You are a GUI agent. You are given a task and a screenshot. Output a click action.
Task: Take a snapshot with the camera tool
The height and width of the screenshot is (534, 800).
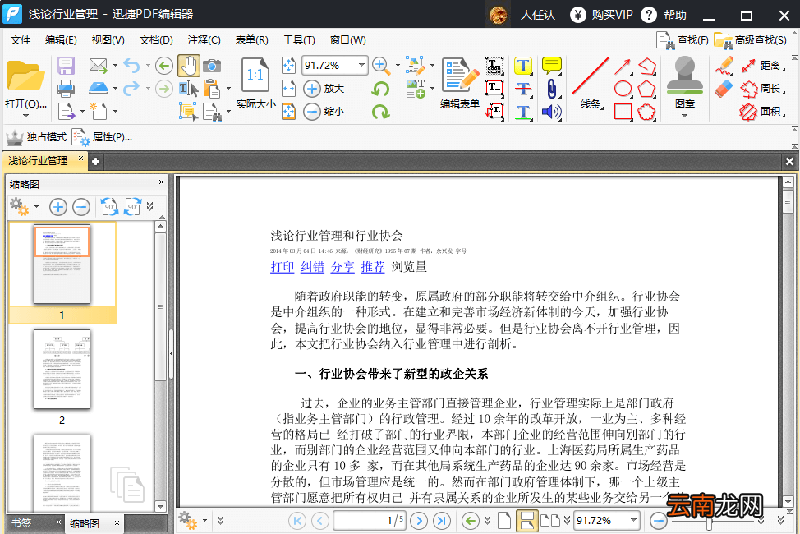212,66
